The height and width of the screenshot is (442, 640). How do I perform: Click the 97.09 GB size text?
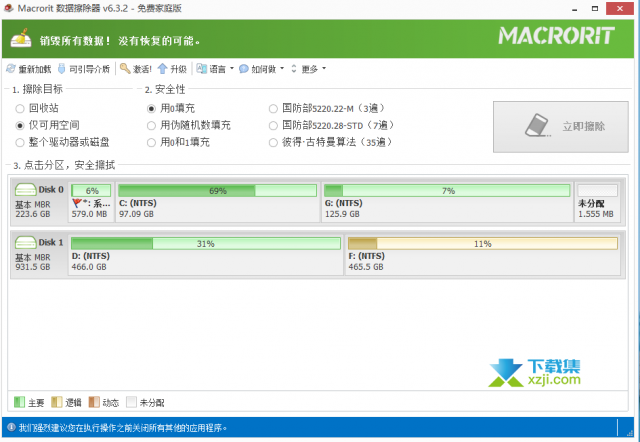pyautogui.click(x=136, y=214)
